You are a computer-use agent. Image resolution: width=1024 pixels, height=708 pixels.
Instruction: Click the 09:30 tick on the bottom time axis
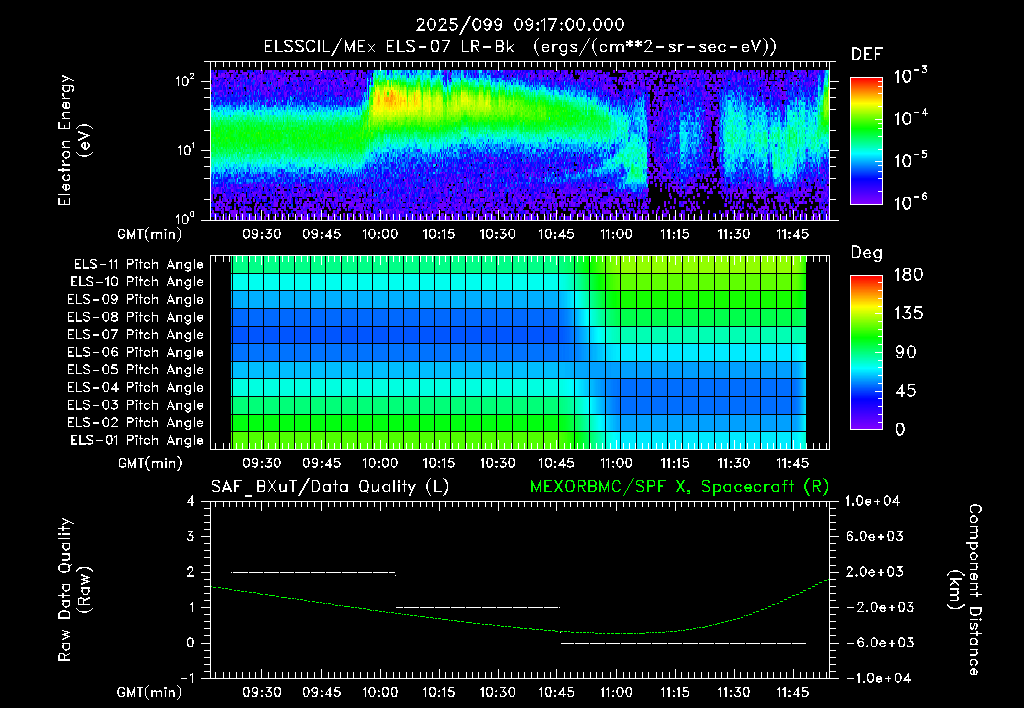262,692
